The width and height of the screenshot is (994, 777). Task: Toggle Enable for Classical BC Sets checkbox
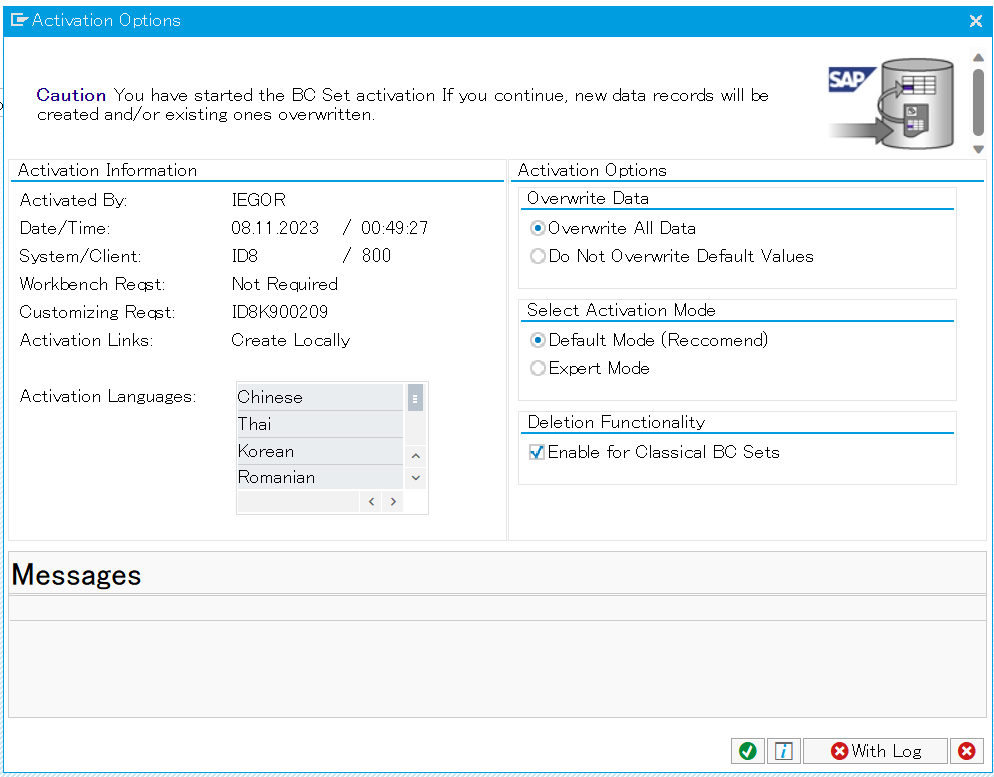coord(537,452)
